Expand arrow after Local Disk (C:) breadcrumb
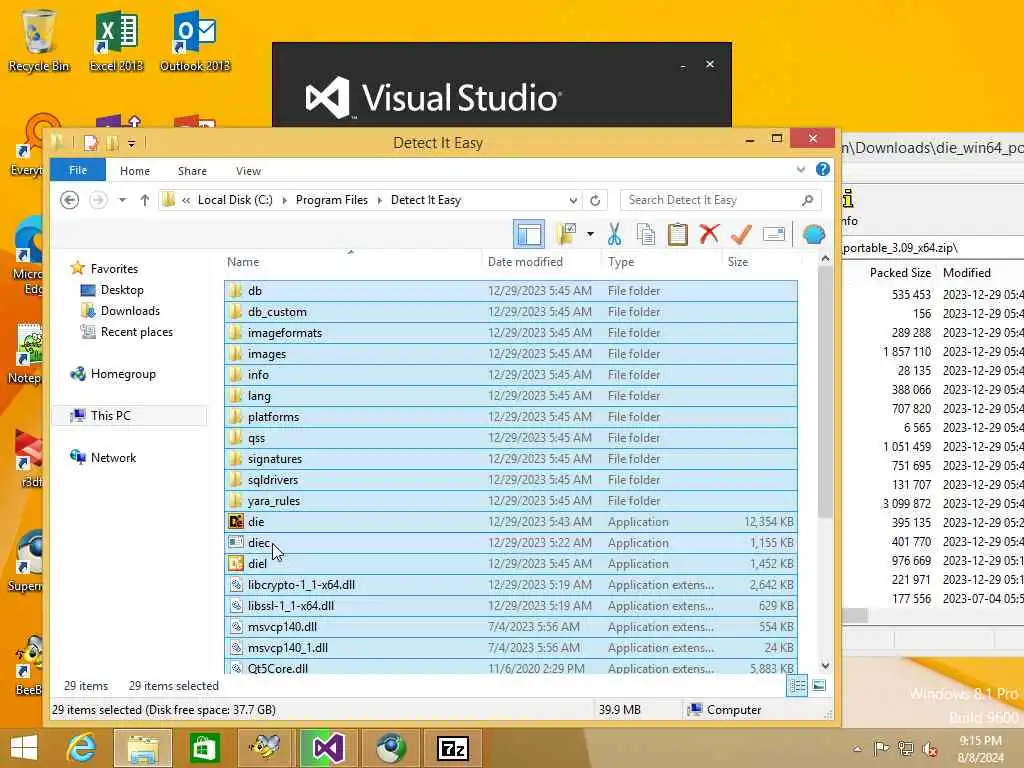 pos(285,200)
